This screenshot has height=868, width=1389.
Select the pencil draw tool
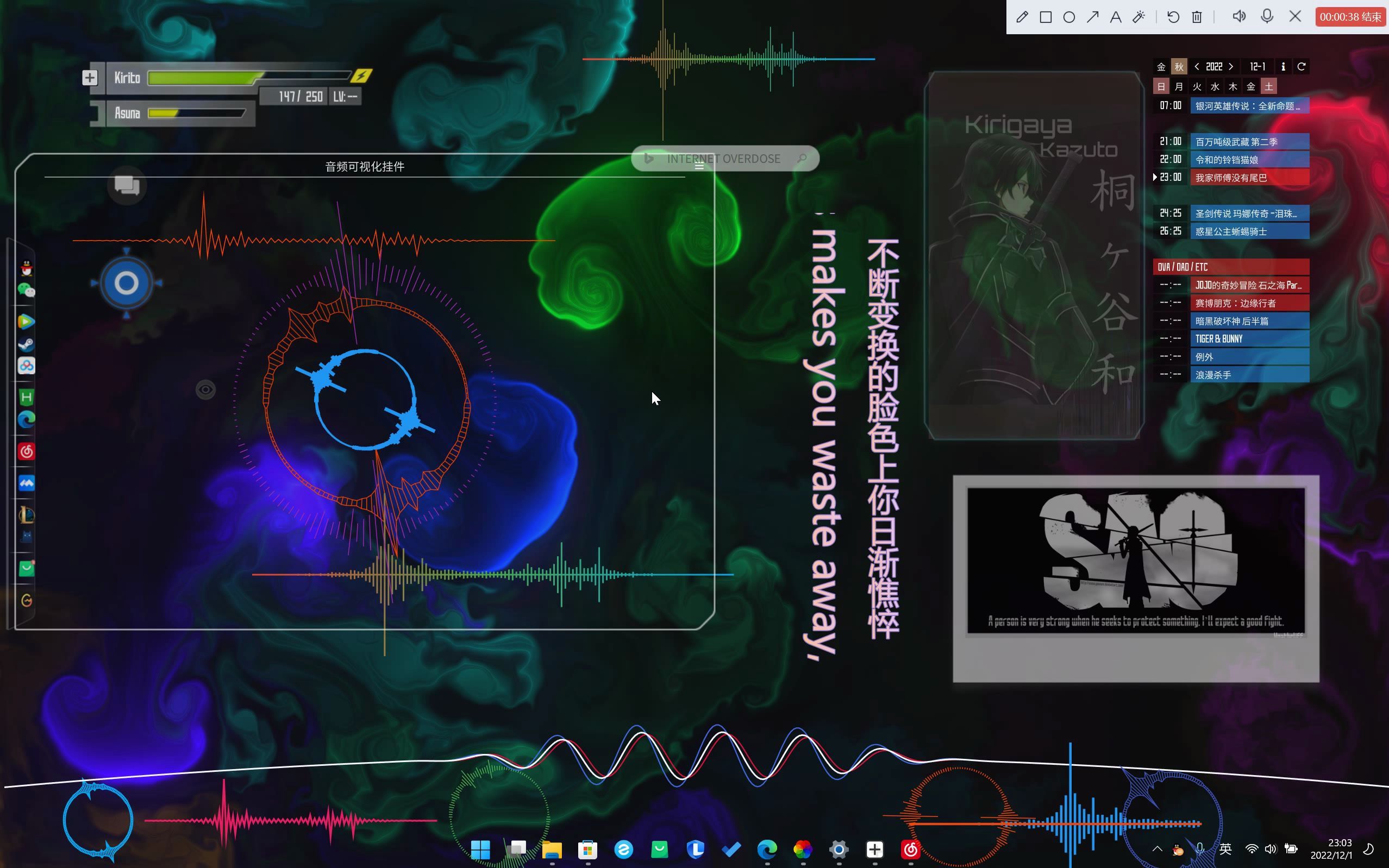(1022, 17)
